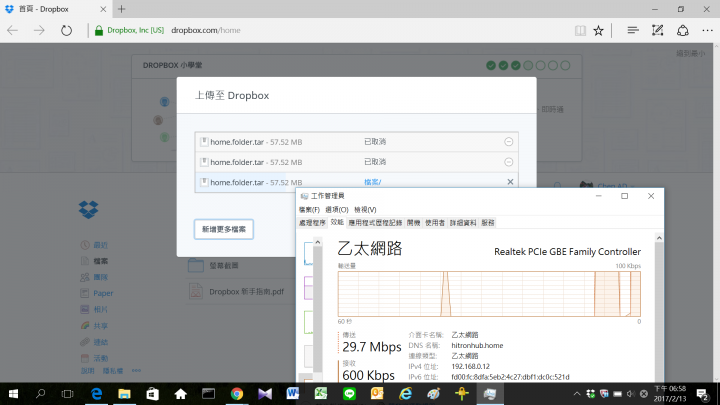This screenshot has height=405, width=720.
Task: Launch Chrome from the taskbar
Action: tap(237, 394)
